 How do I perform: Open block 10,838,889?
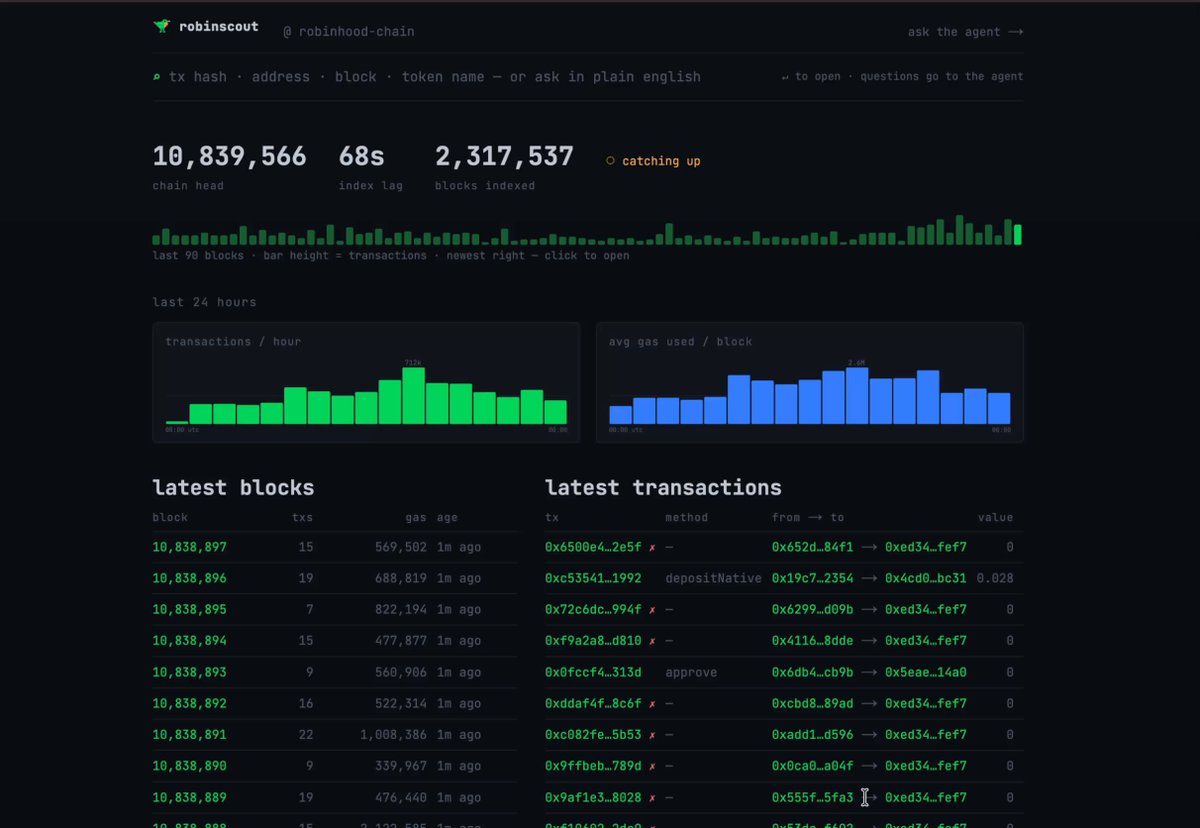click(x=190, y=798)
